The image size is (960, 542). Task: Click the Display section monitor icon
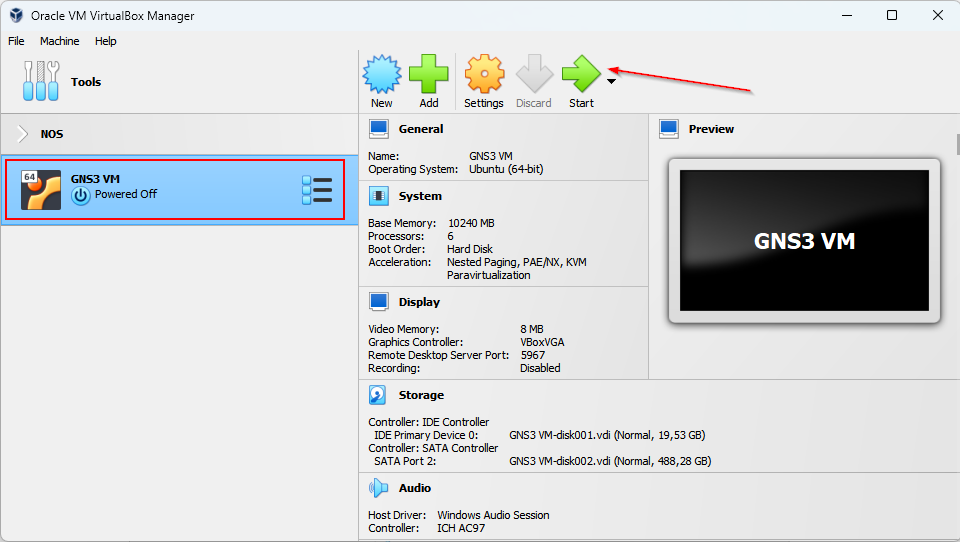pos(379,302)
